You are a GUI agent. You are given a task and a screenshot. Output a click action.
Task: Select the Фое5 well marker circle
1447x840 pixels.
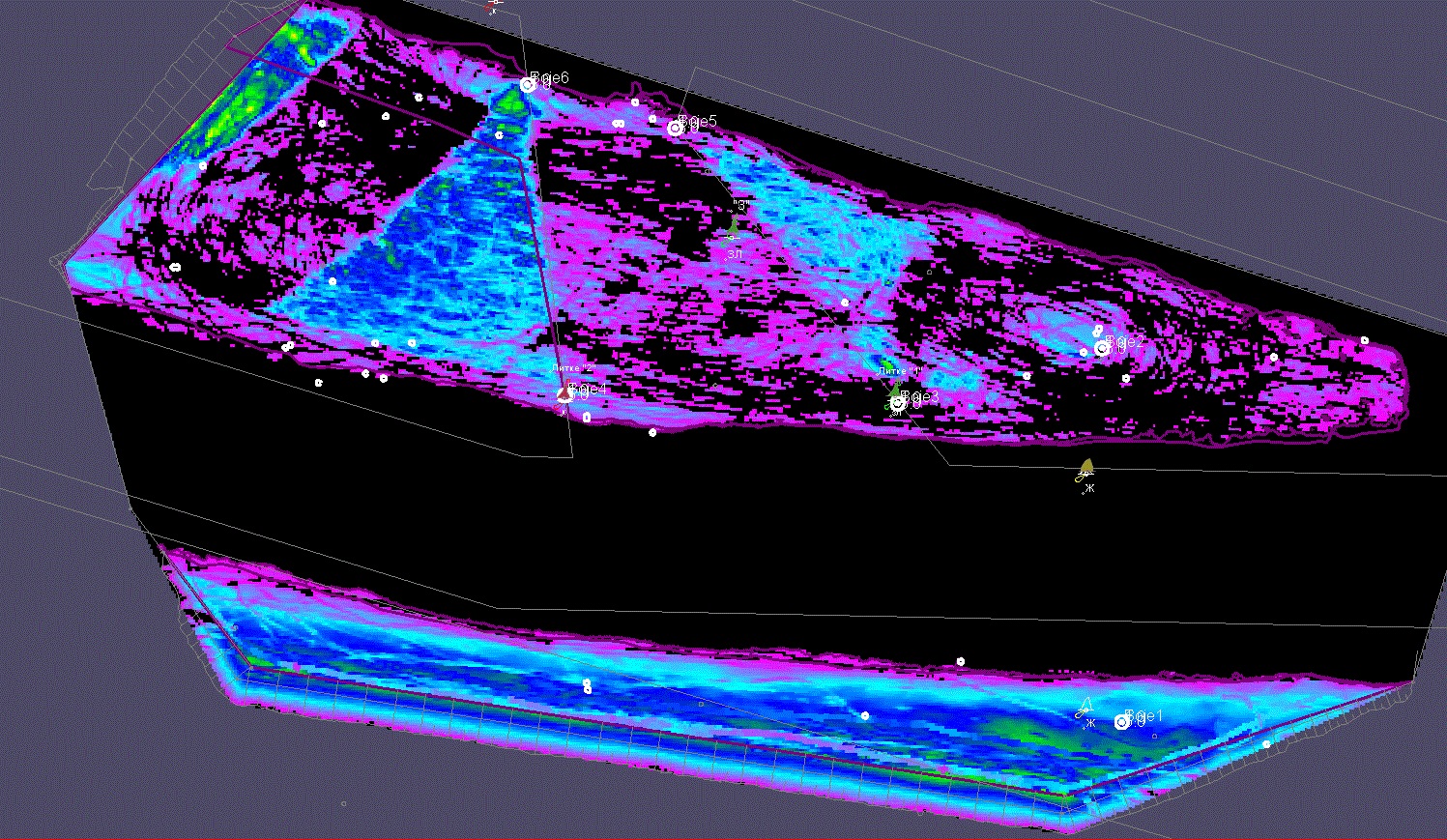pos(676,128)
